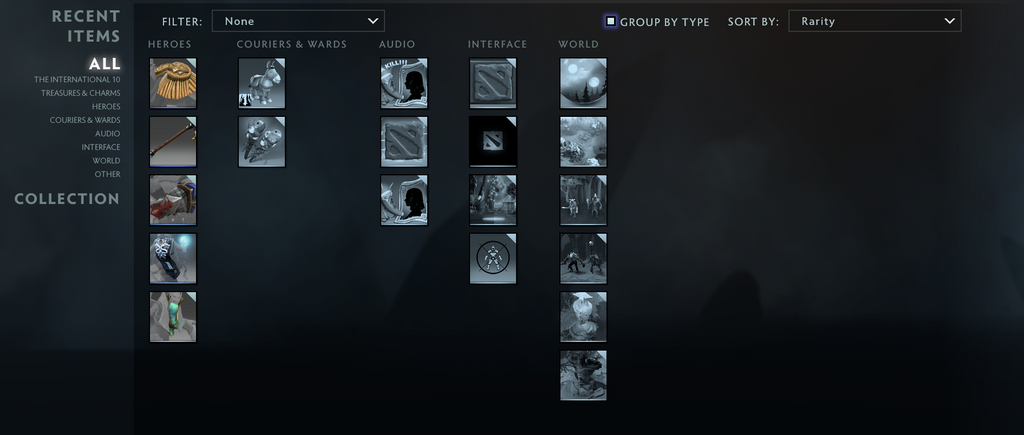Open the Filter dropdown set to None
The image size is (1024, 435).
tap(298, 21)
